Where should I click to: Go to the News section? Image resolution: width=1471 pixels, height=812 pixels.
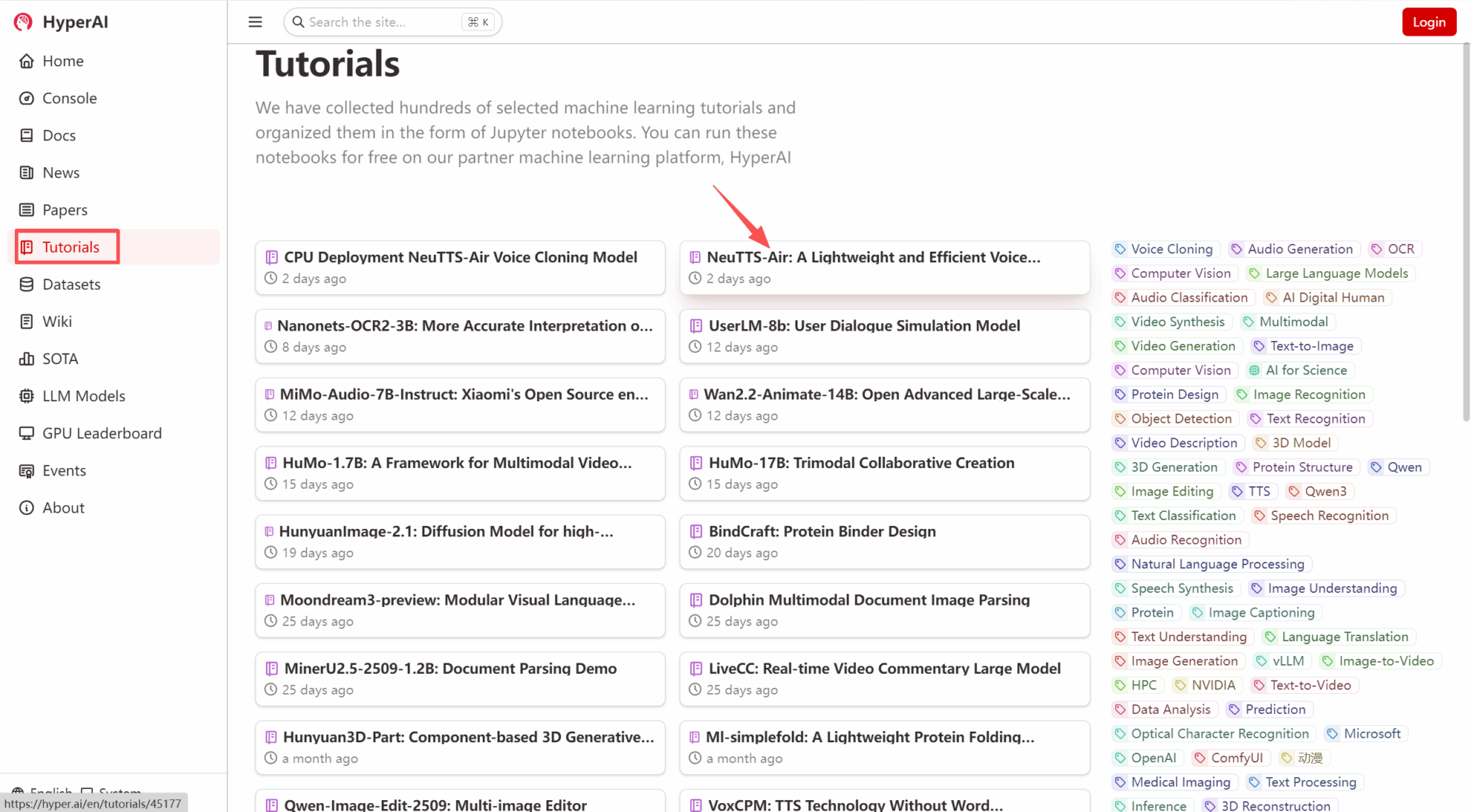point(61,173)
